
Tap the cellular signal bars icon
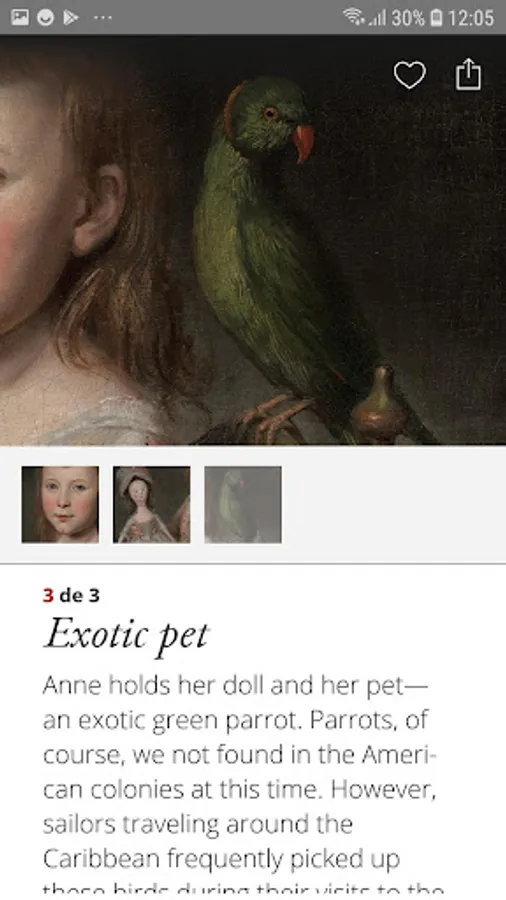pyautogui.click(x=377, y=18)
